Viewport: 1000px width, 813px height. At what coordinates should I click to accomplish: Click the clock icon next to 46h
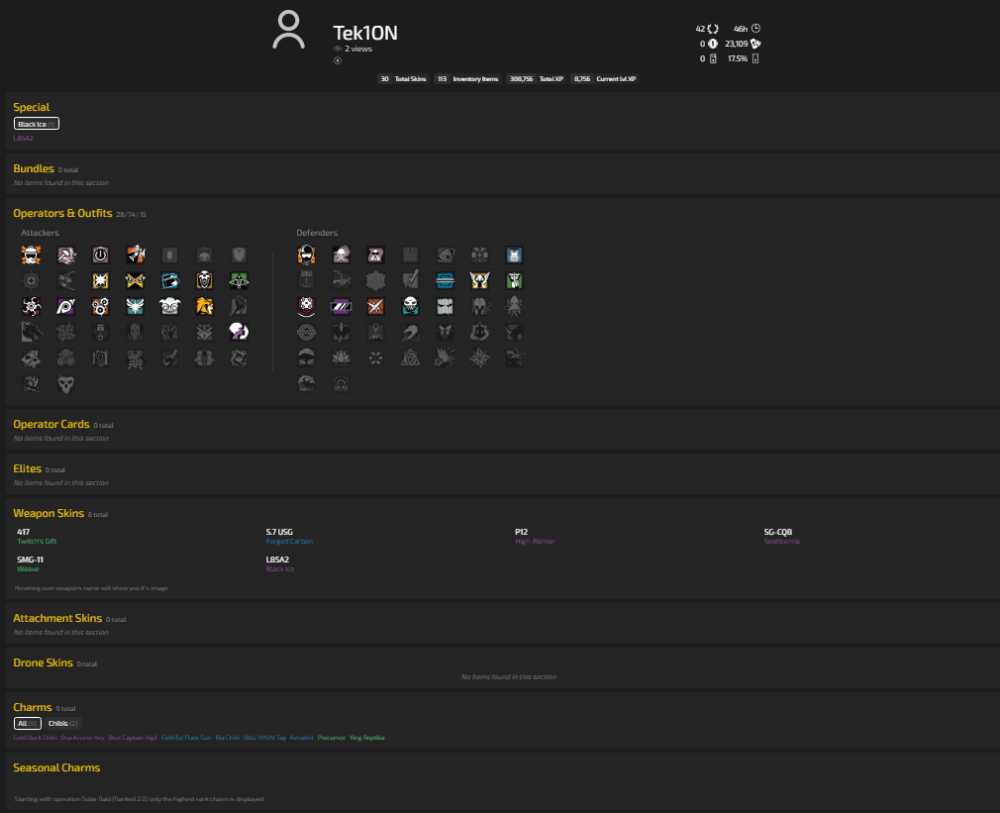[x=756, y=29]
